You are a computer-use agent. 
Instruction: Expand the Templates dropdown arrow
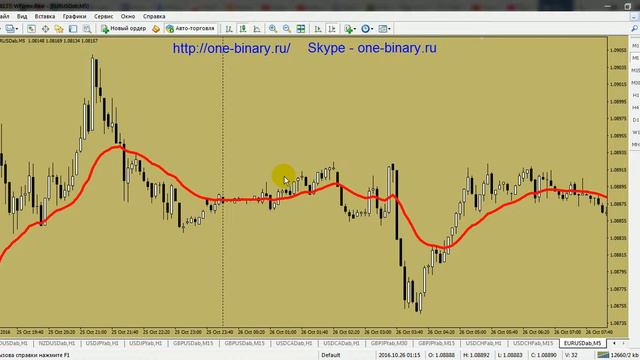tap(389, 29)
